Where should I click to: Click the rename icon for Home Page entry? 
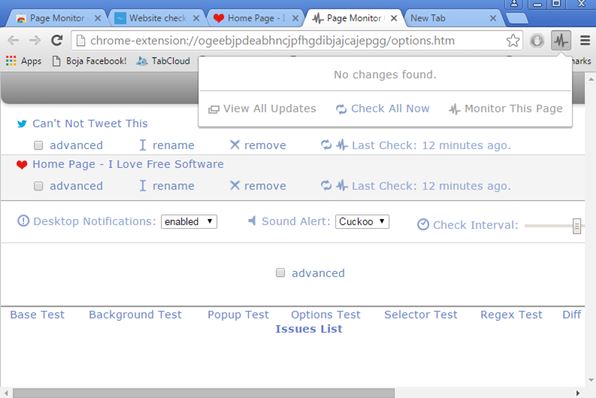(143, 186)
